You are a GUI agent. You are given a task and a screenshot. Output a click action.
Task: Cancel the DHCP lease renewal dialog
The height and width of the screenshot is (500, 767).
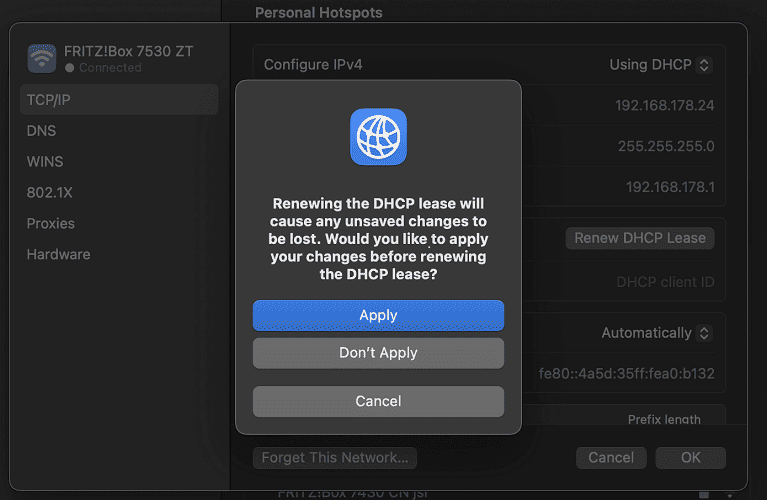click(x=378, y=401)
